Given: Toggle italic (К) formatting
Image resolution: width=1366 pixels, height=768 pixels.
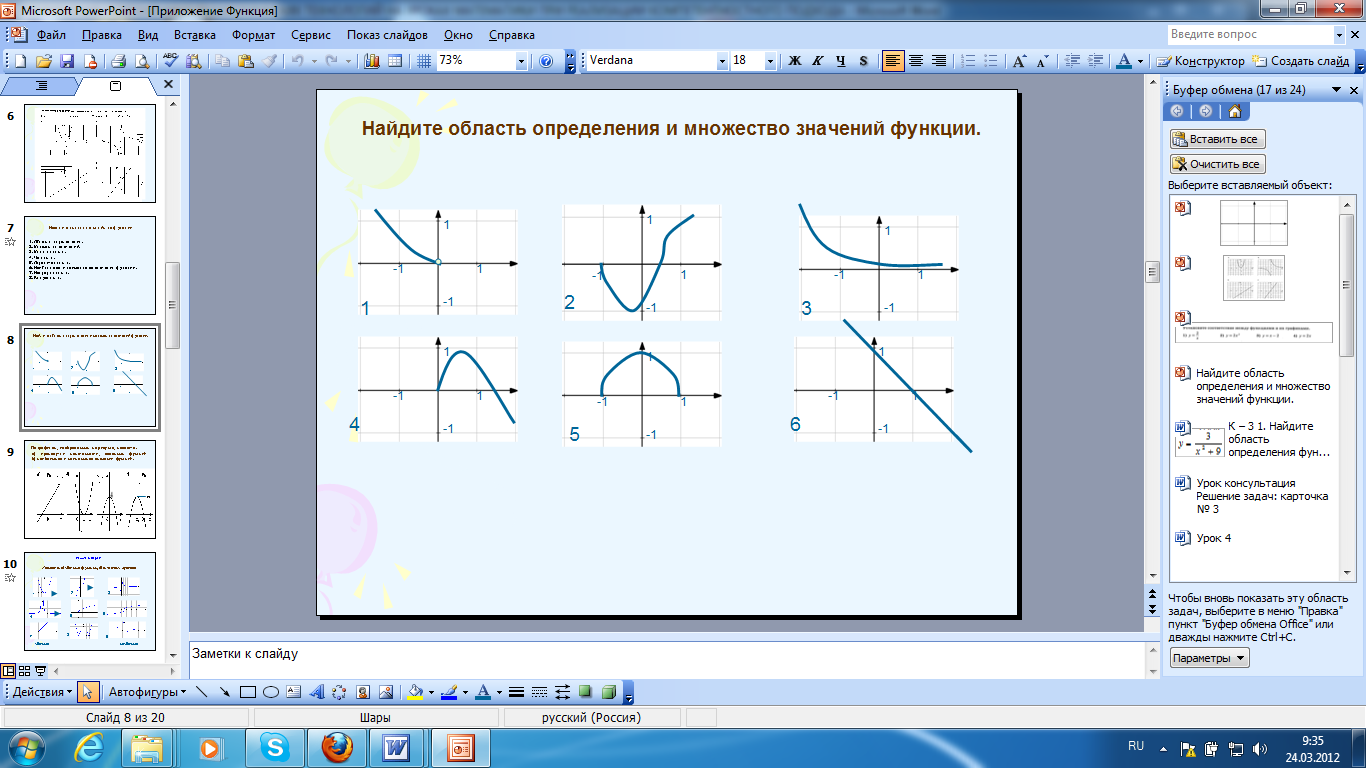Looking at the screenshot, I should [x=817, y=61].
